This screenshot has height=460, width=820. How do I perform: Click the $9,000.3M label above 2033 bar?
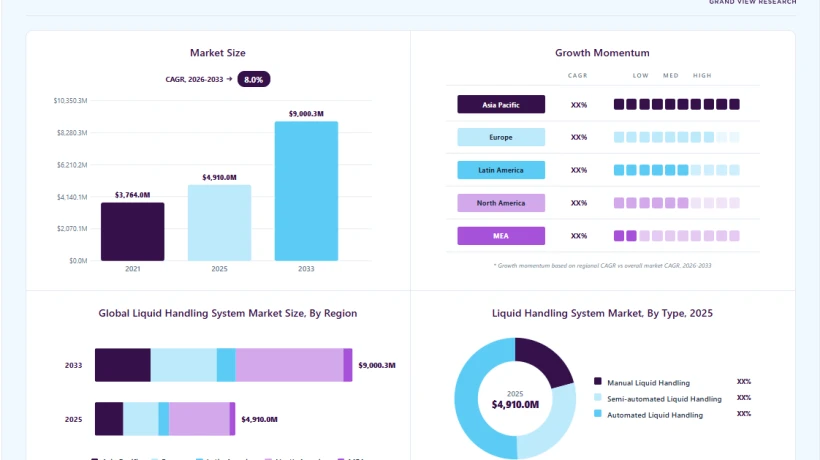pos(306,113)
